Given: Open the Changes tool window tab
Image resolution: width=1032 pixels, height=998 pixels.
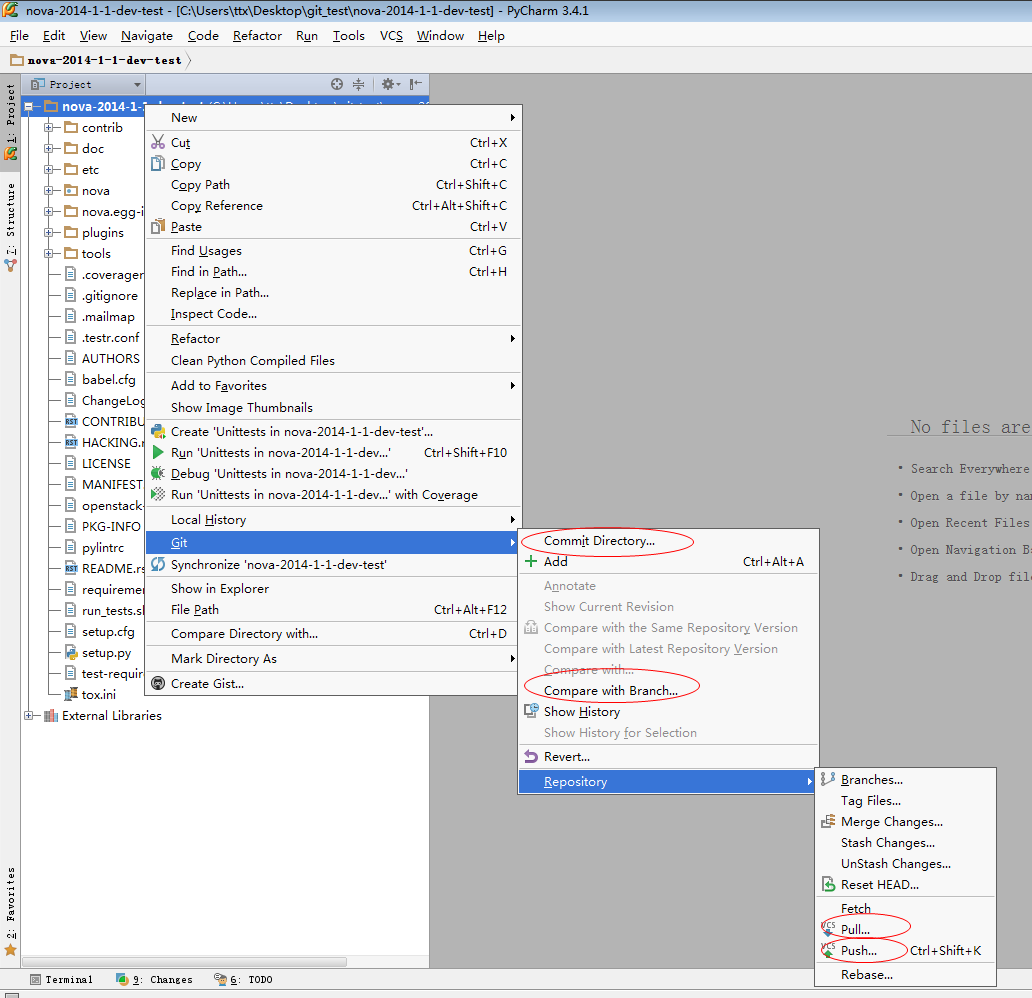Looking at the screenshot, I should click(155, 980).
